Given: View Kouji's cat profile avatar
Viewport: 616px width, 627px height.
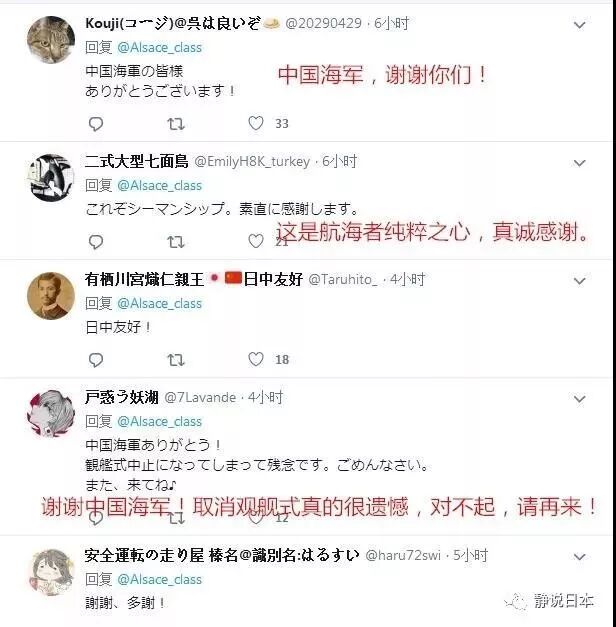Looking at the screenshot, I should [51, 40].
